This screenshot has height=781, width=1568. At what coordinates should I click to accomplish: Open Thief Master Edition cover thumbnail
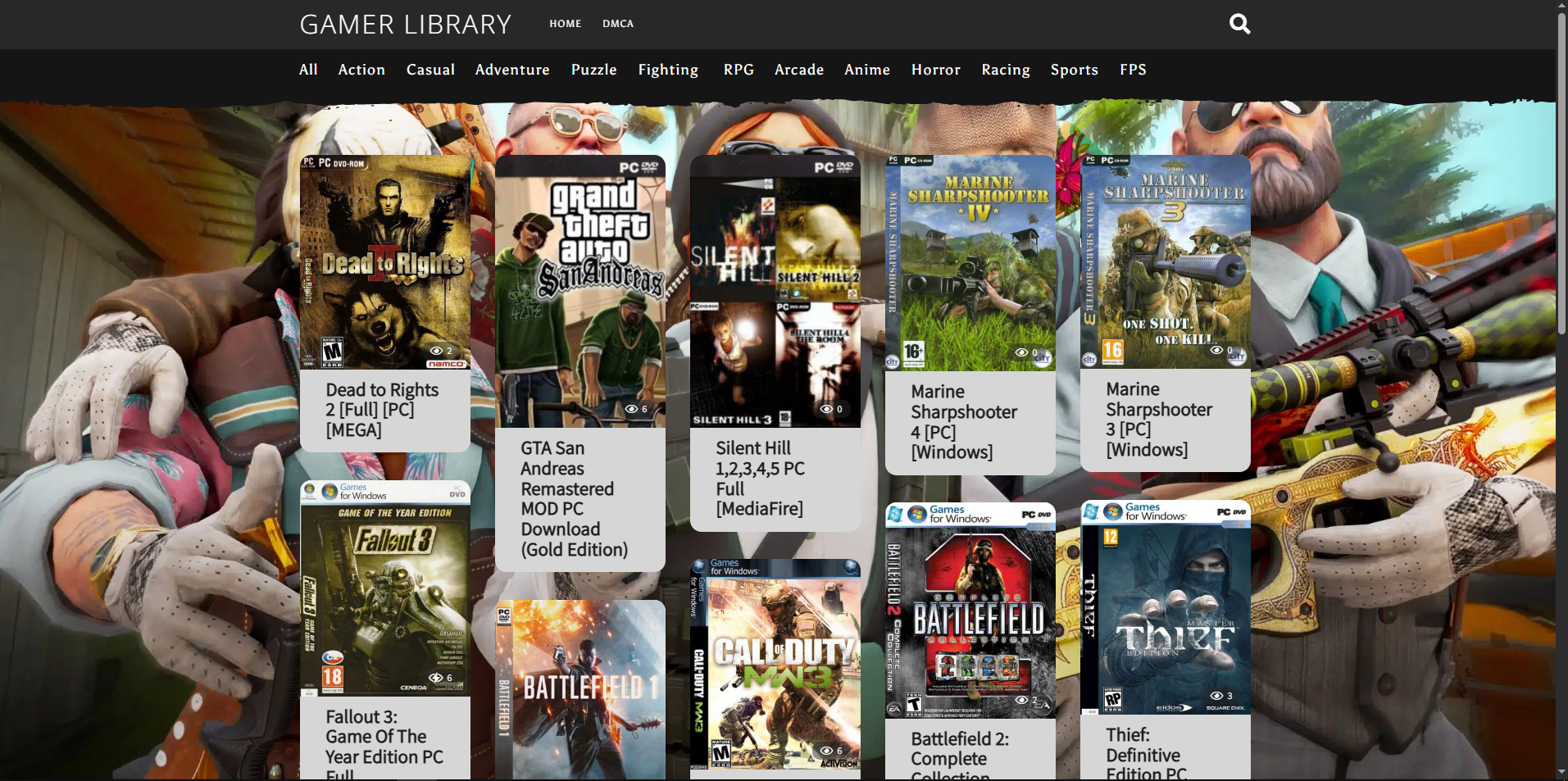[x=1166, y=607]
